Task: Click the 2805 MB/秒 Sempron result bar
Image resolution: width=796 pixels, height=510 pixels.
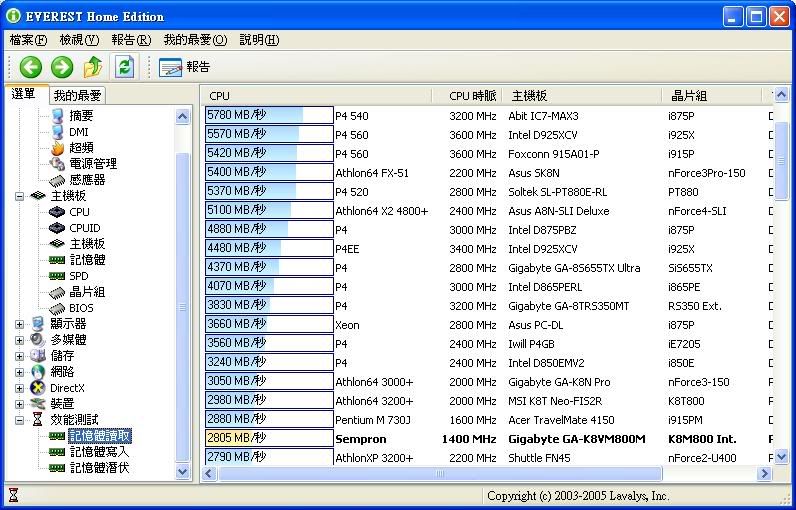Action: pyautogui.click(x=269, y=438)
